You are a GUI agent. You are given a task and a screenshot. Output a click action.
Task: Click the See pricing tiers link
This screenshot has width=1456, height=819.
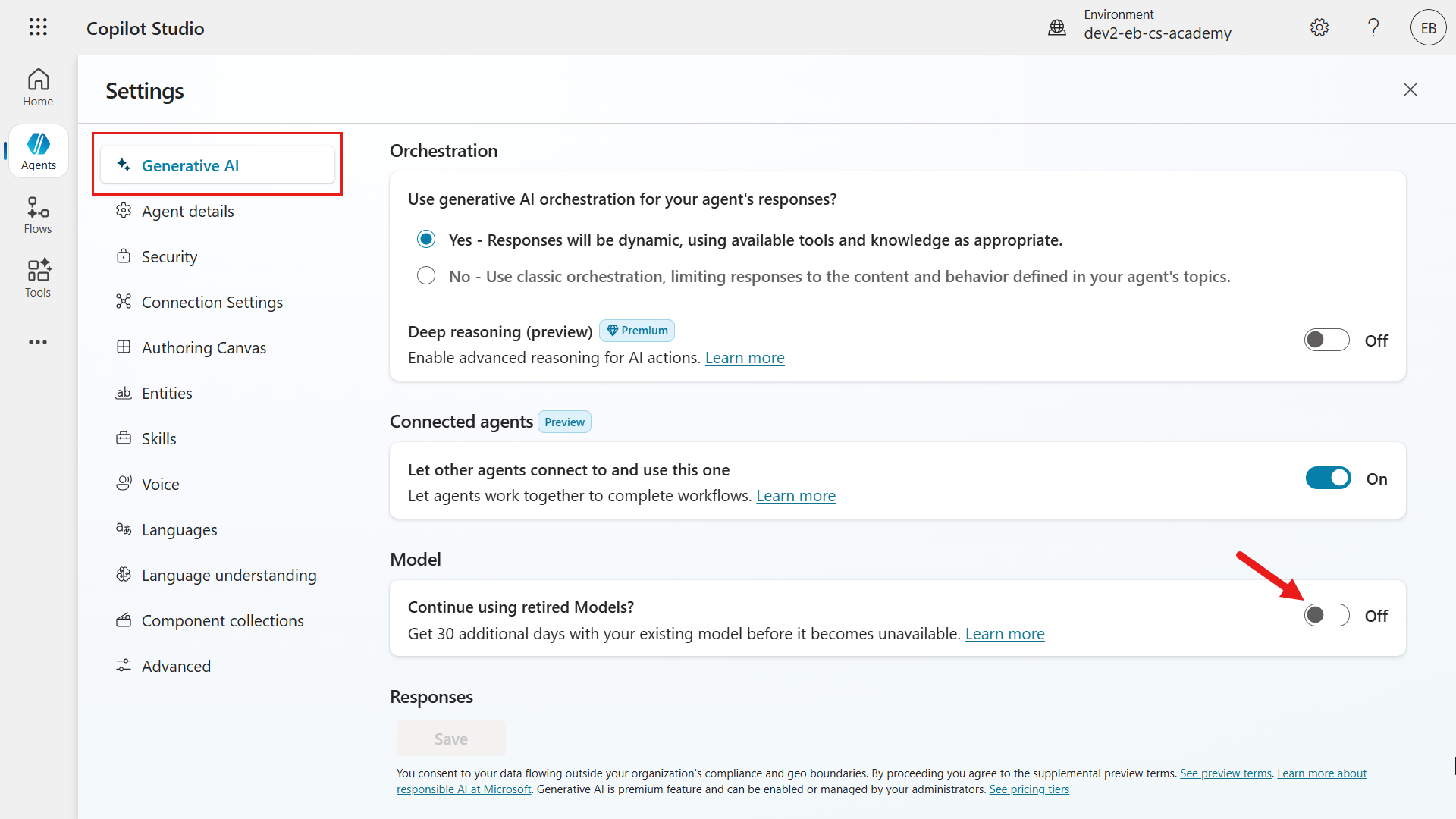point(1029,789)
